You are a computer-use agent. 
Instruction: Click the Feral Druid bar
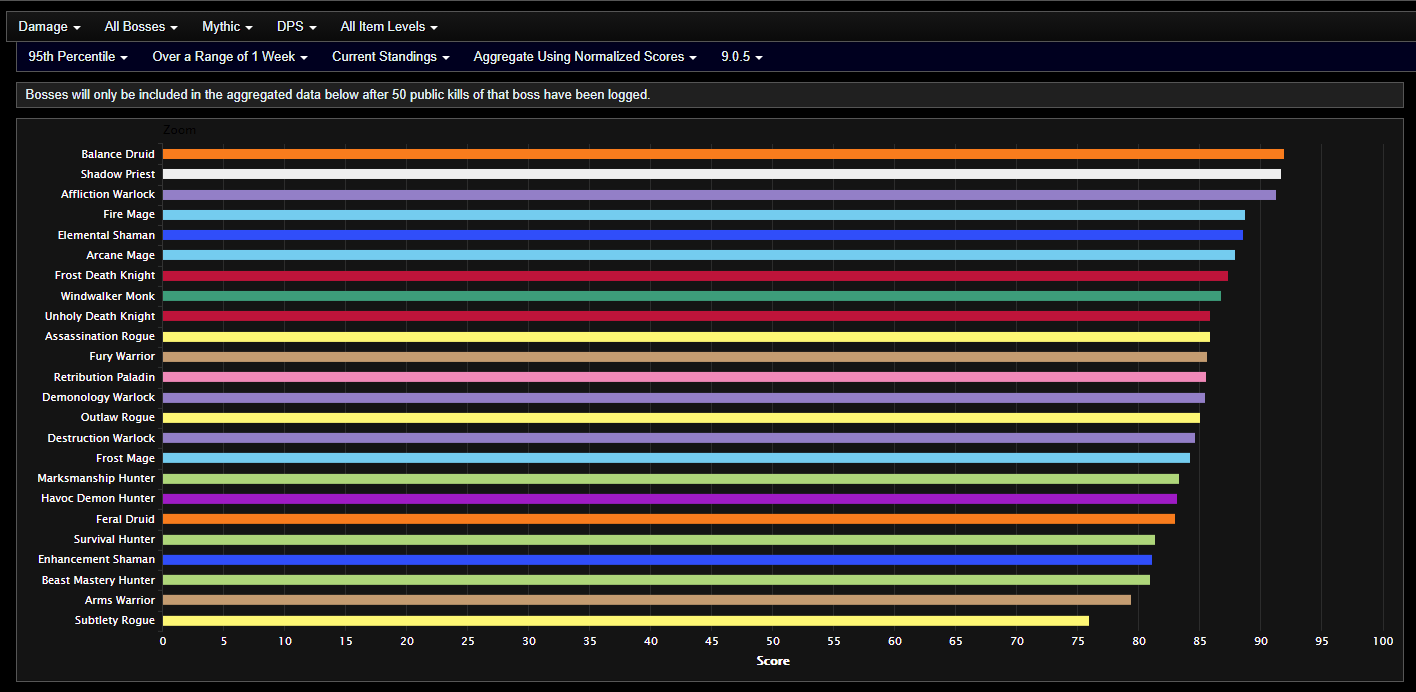coord(669,519)
